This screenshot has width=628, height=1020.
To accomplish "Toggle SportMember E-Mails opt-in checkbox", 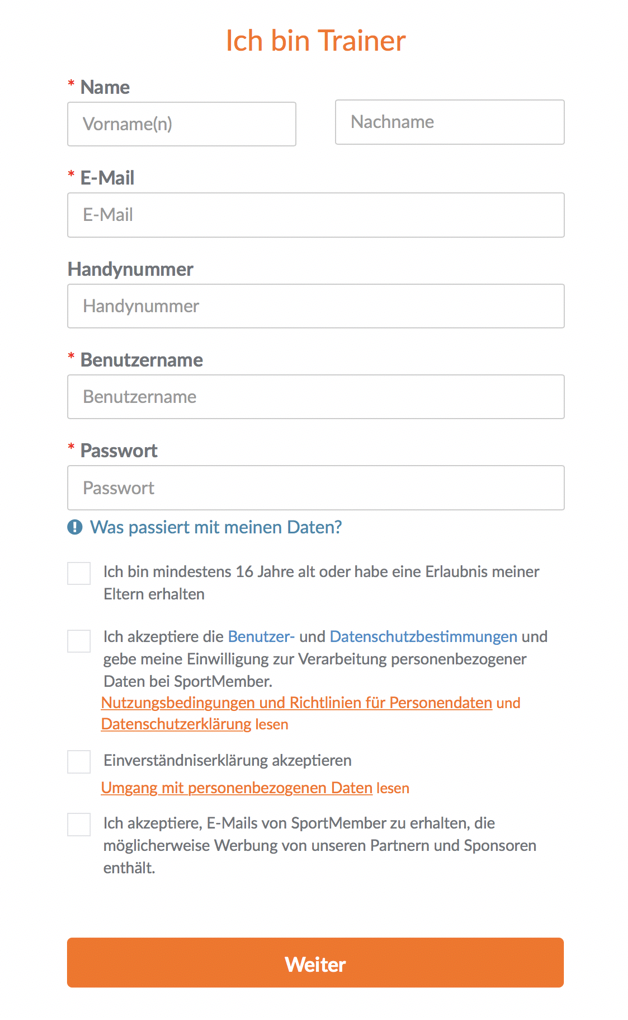I will (79, 824).
